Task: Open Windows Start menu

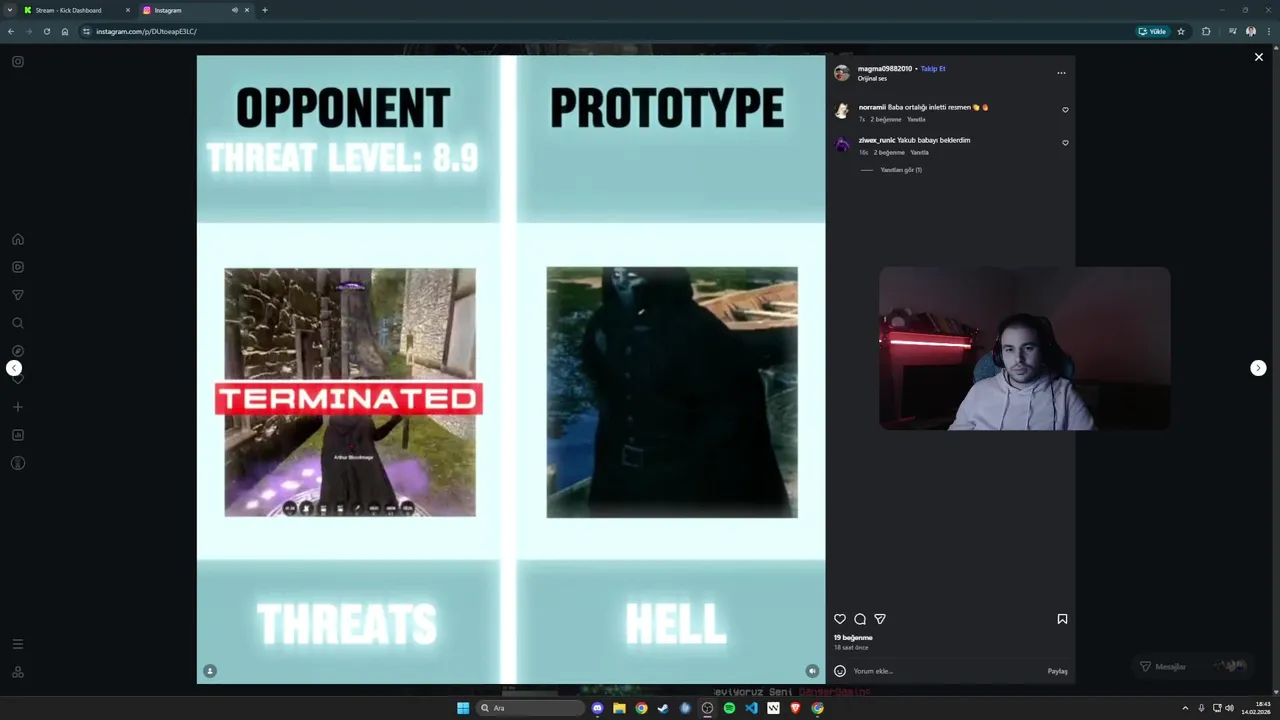Action: (463, 708)
